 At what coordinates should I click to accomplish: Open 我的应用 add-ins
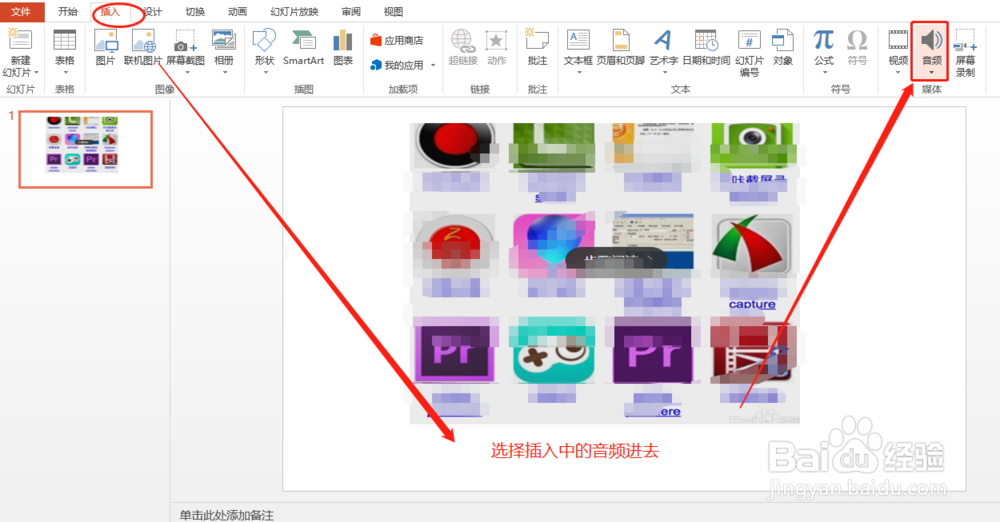[x=397, y=65]
